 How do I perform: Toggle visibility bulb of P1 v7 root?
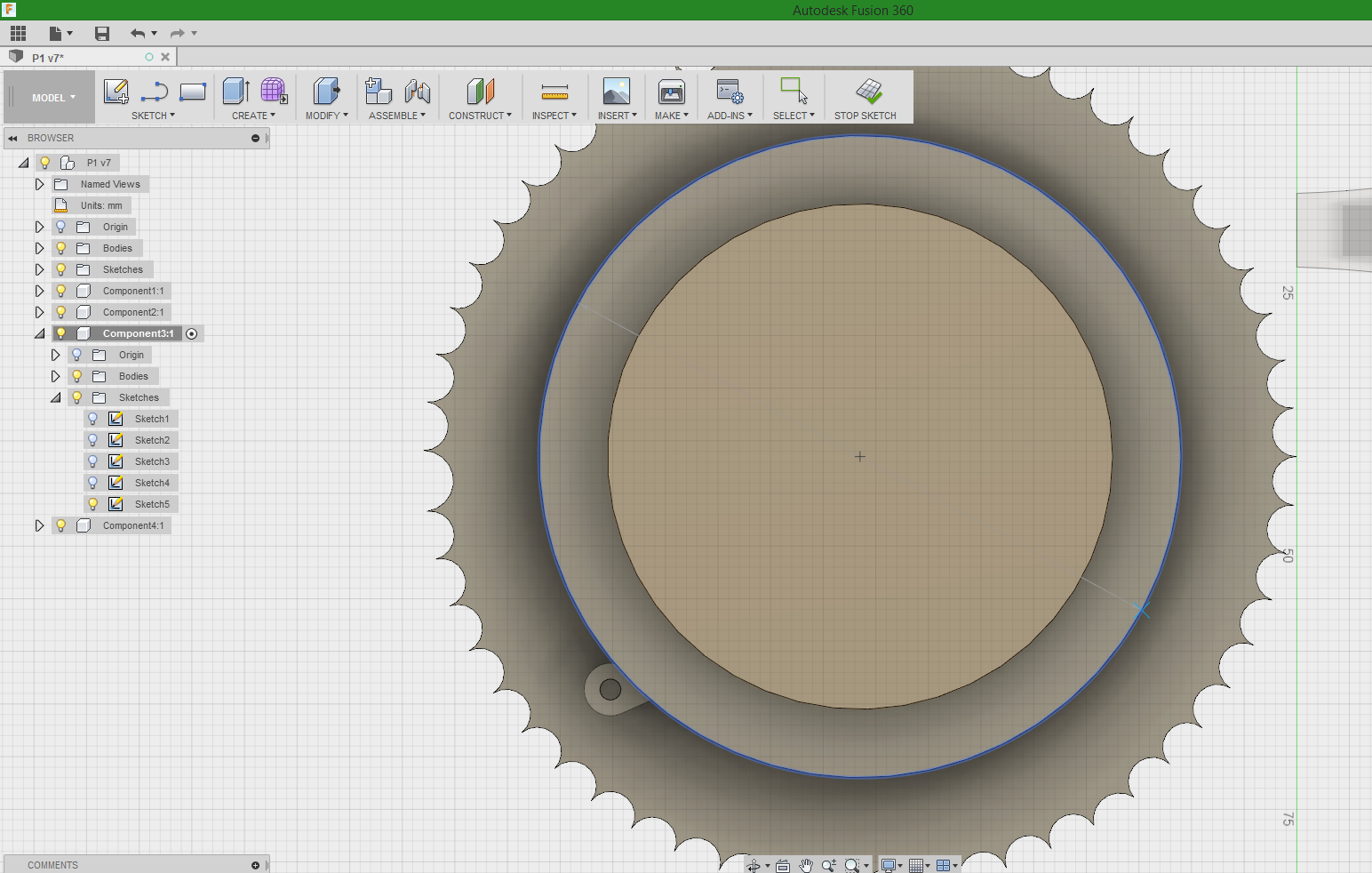pos(44,163)
